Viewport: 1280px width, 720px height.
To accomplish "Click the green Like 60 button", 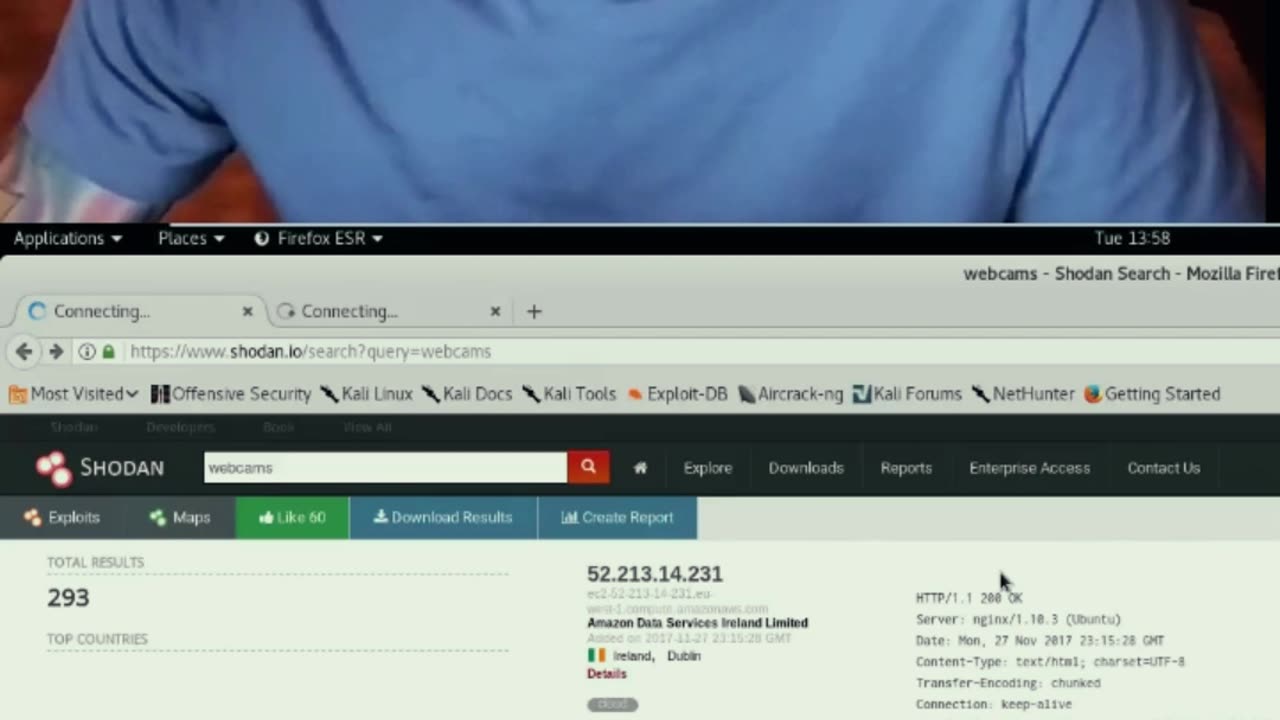I will click(292, 517).
